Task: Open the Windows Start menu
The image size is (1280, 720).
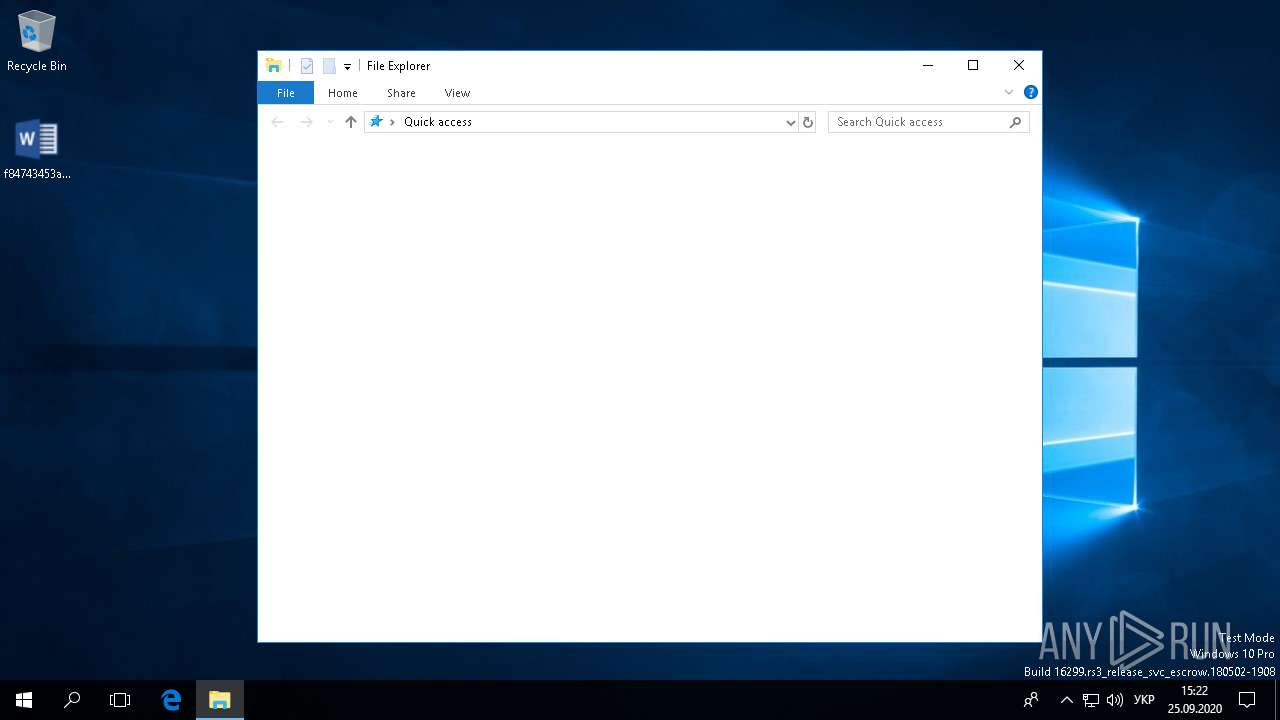Action: (24, 700)
